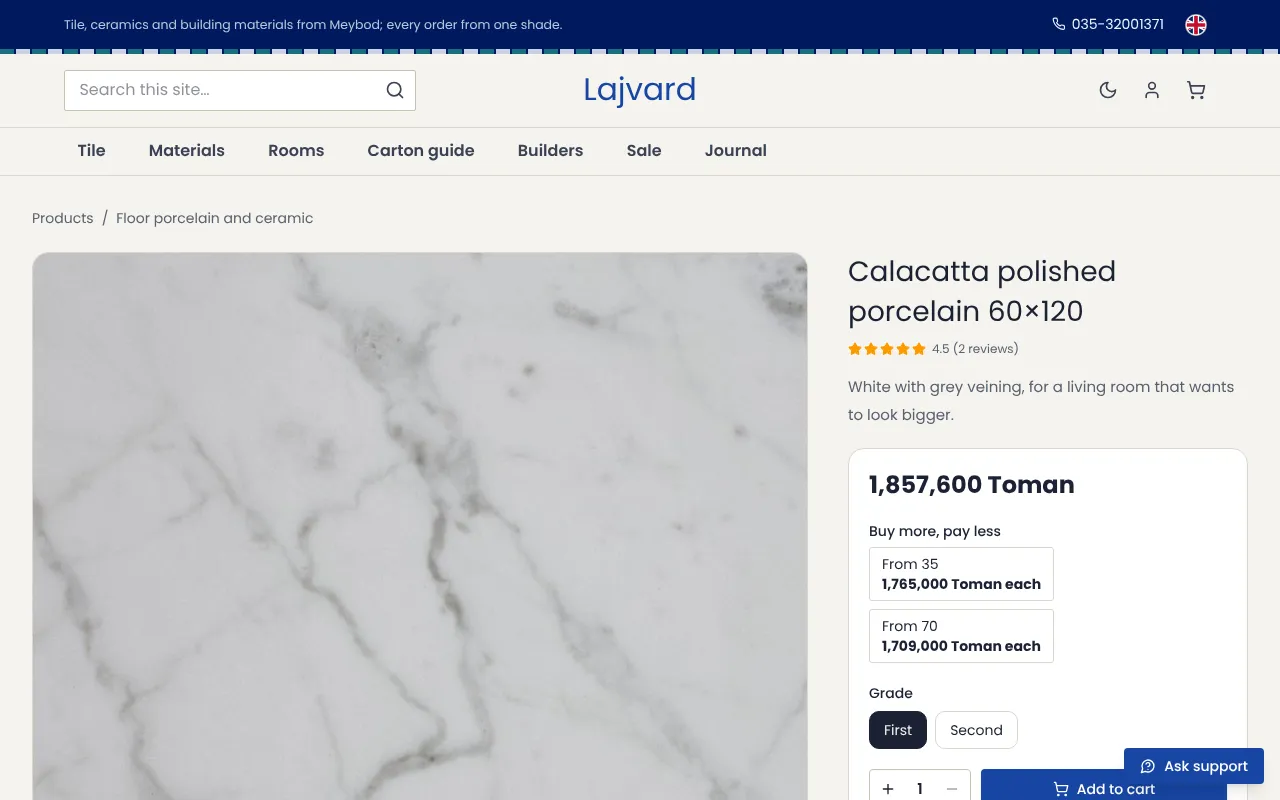Visit the Sale section
The width and height of the screenshot is (1280, 800).
point(644,151)
